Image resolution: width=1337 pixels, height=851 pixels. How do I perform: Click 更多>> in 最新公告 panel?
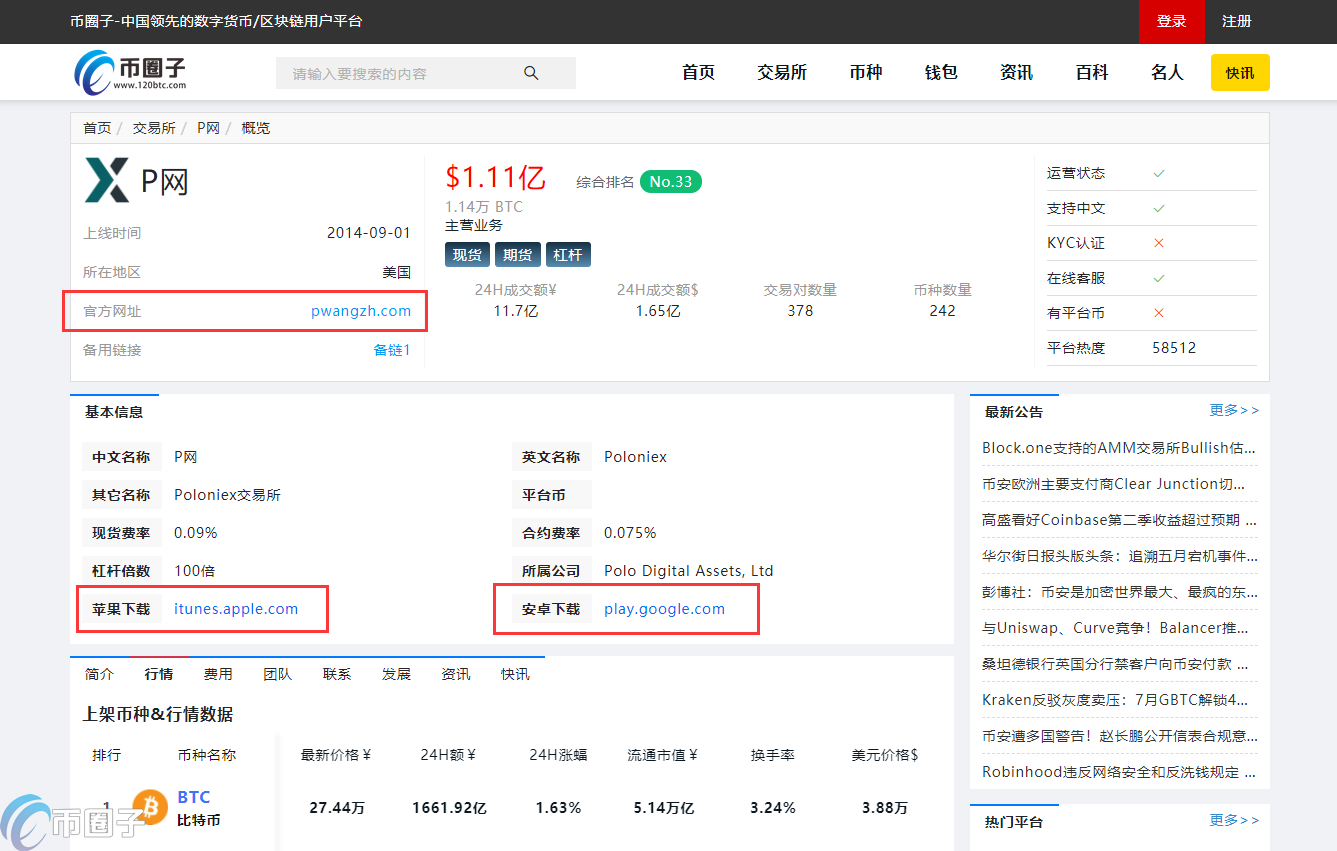click(1234, 410)
